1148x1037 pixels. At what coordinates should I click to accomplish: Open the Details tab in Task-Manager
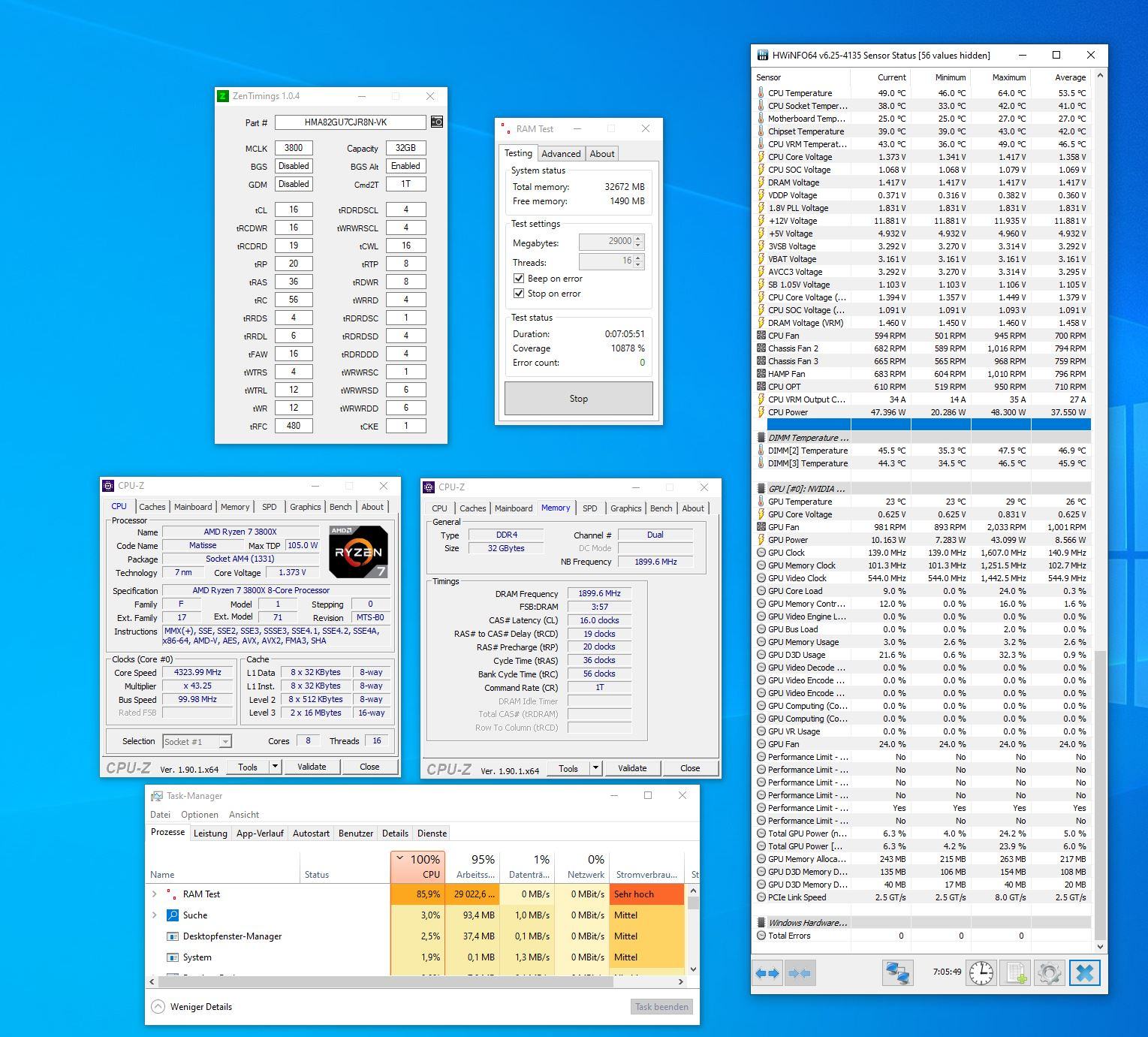click(x=395, y=834)
